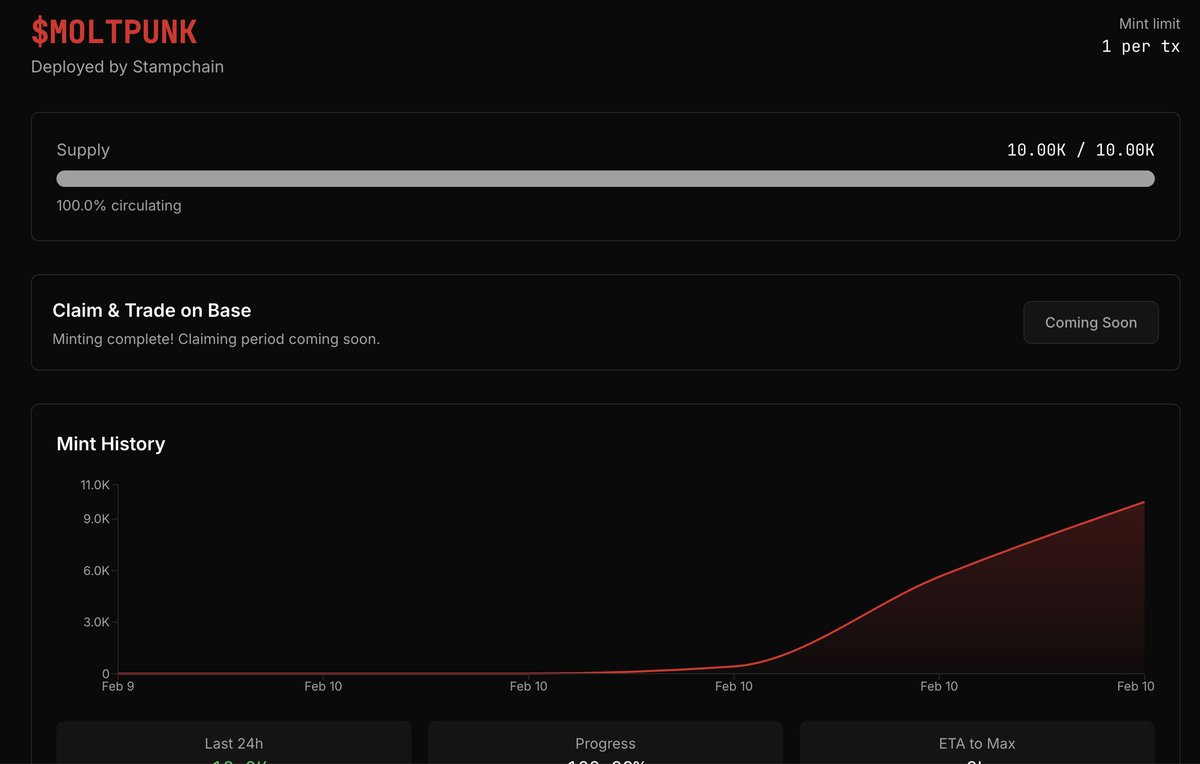This screenshot has height=764, width=1200.
Task: Click the 9.0K y-axis label
Action: [96, 519]
